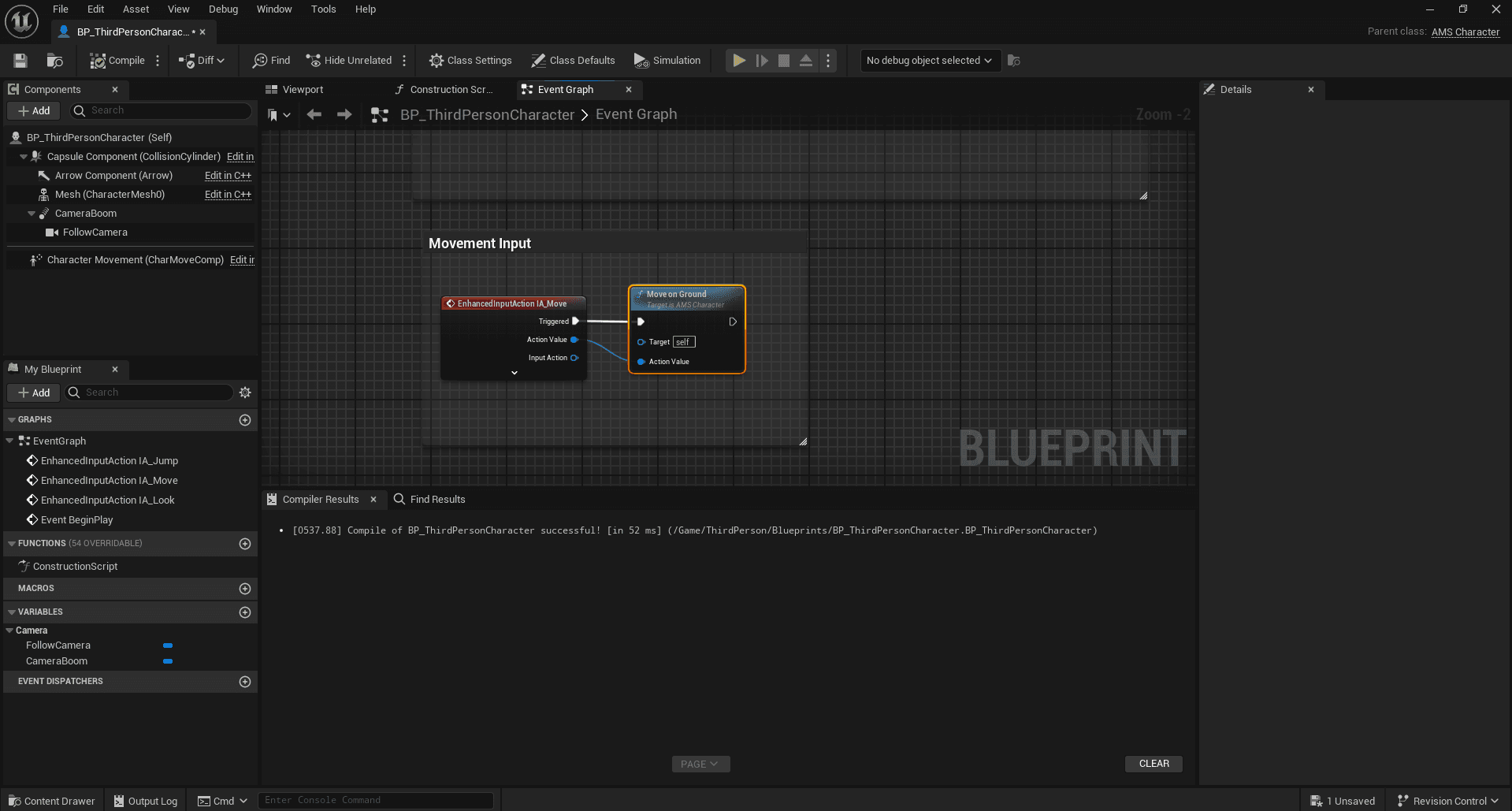Select Event BeginPlay entry
Screen dimensions: 1512x811
[x=76, y=520]
